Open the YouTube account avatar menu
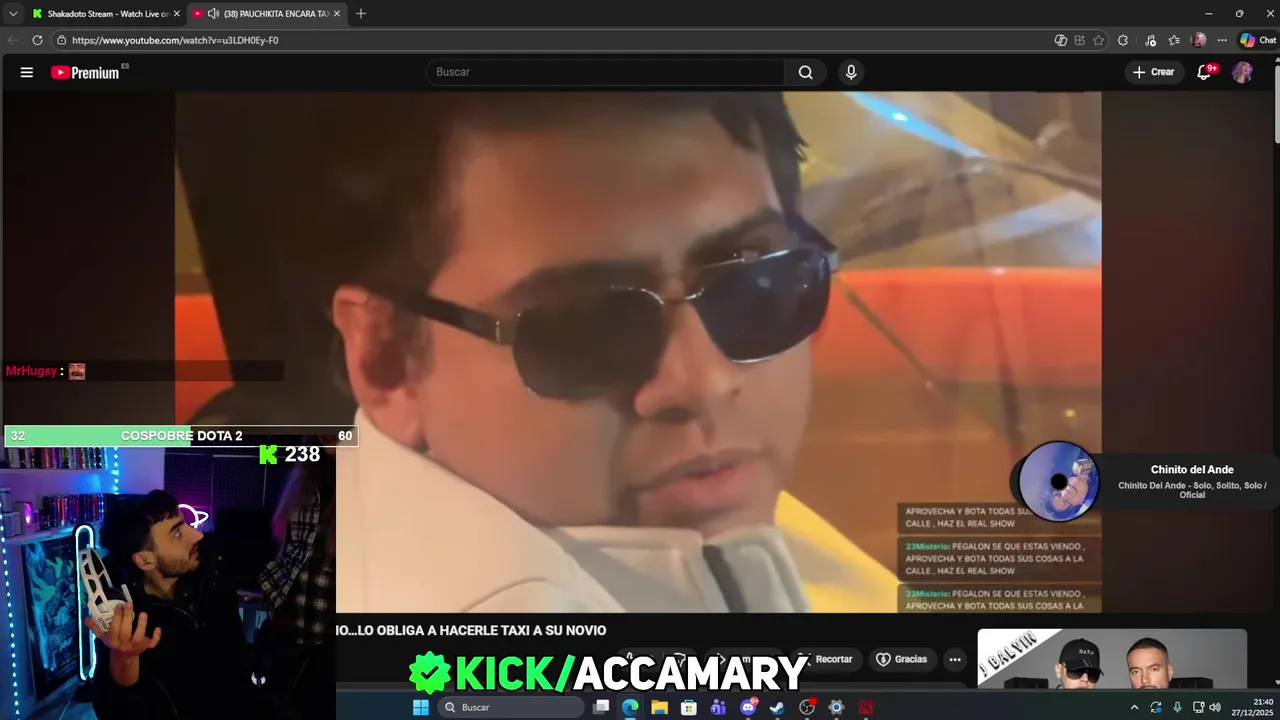Viewport: 1280px width, 720px height. click(x=1242, y=72)
